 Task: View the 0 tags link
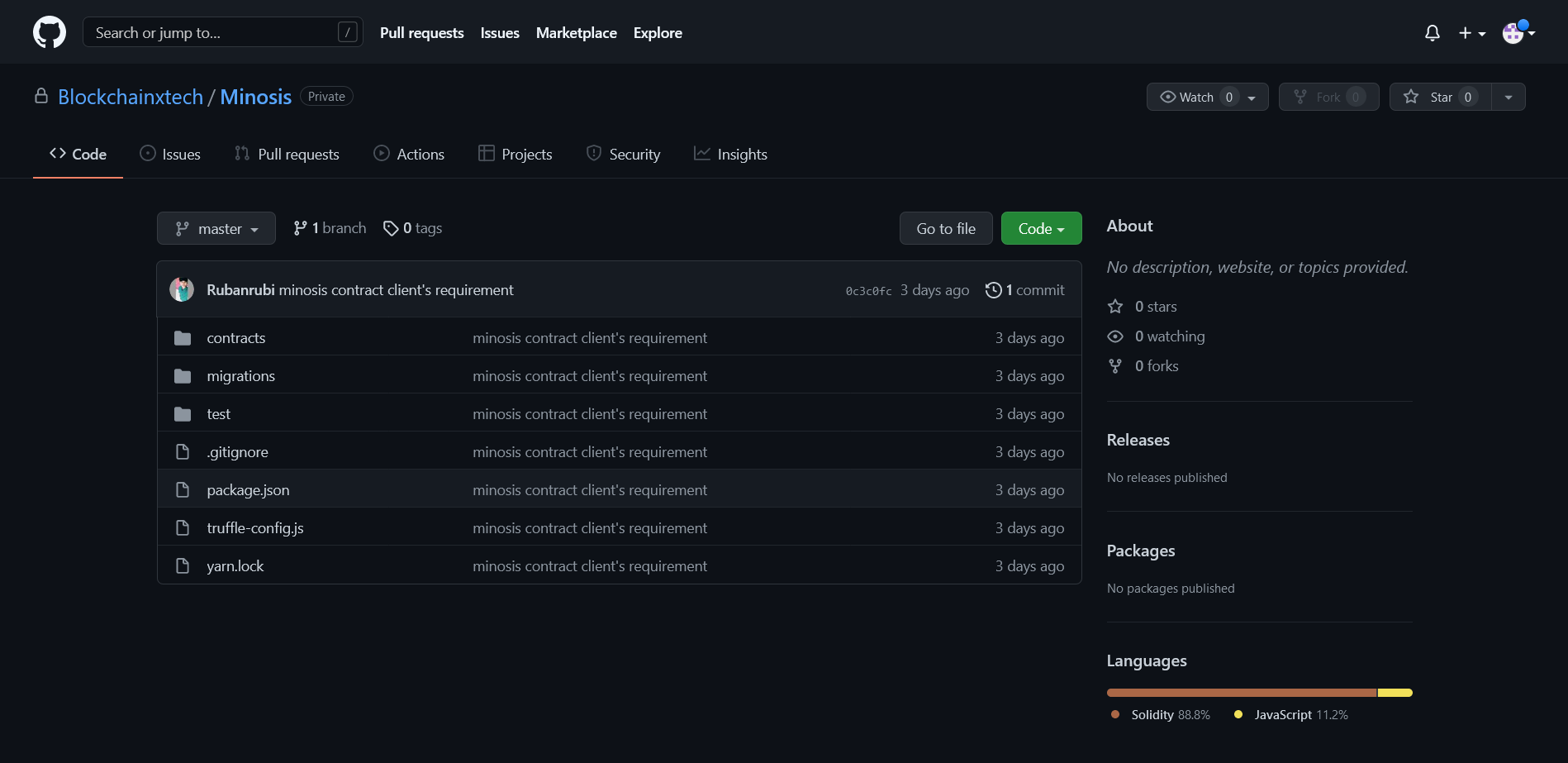pos(413,228)
